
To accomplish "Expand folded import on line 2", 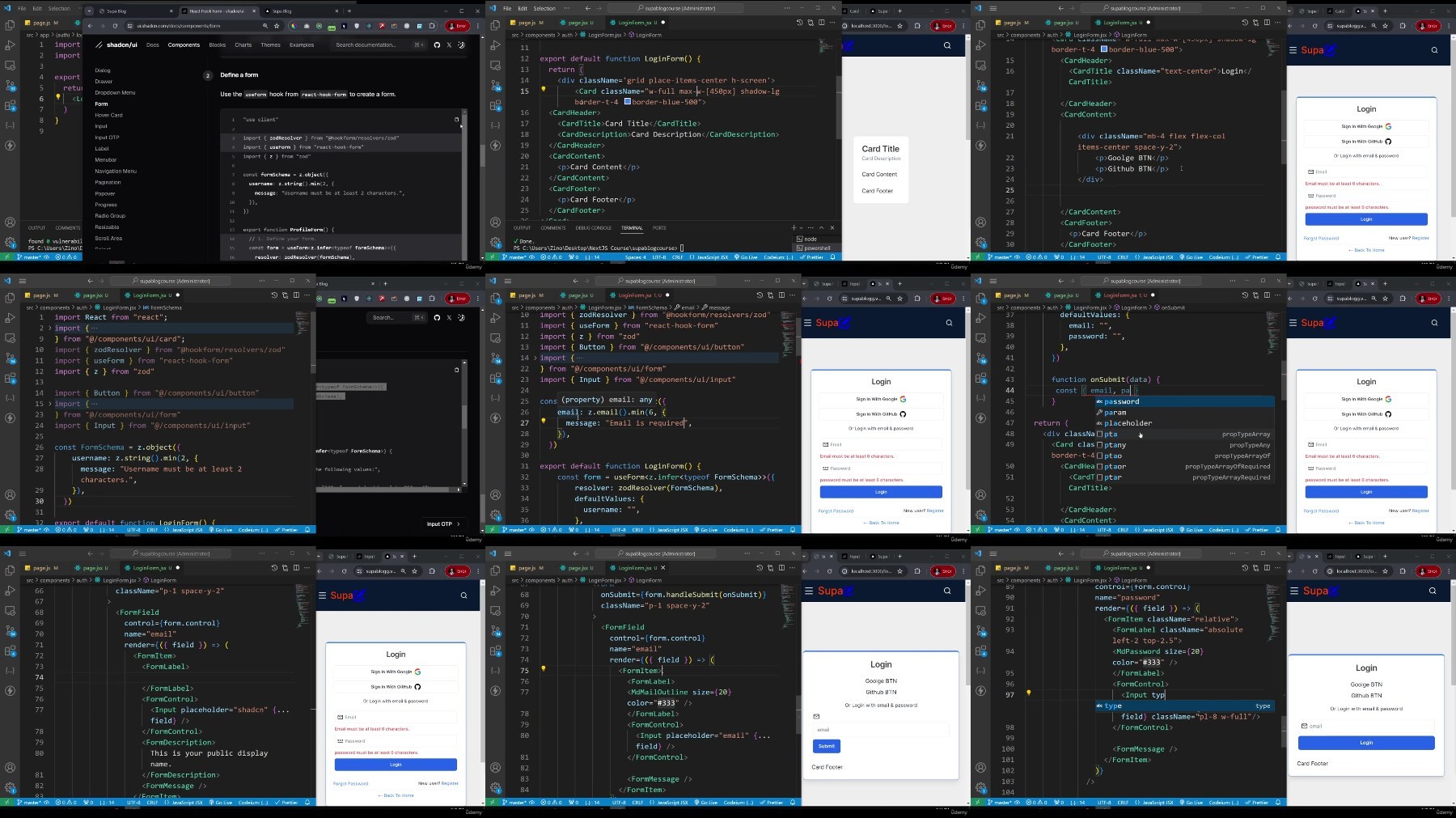I will [x=50, y=328].
